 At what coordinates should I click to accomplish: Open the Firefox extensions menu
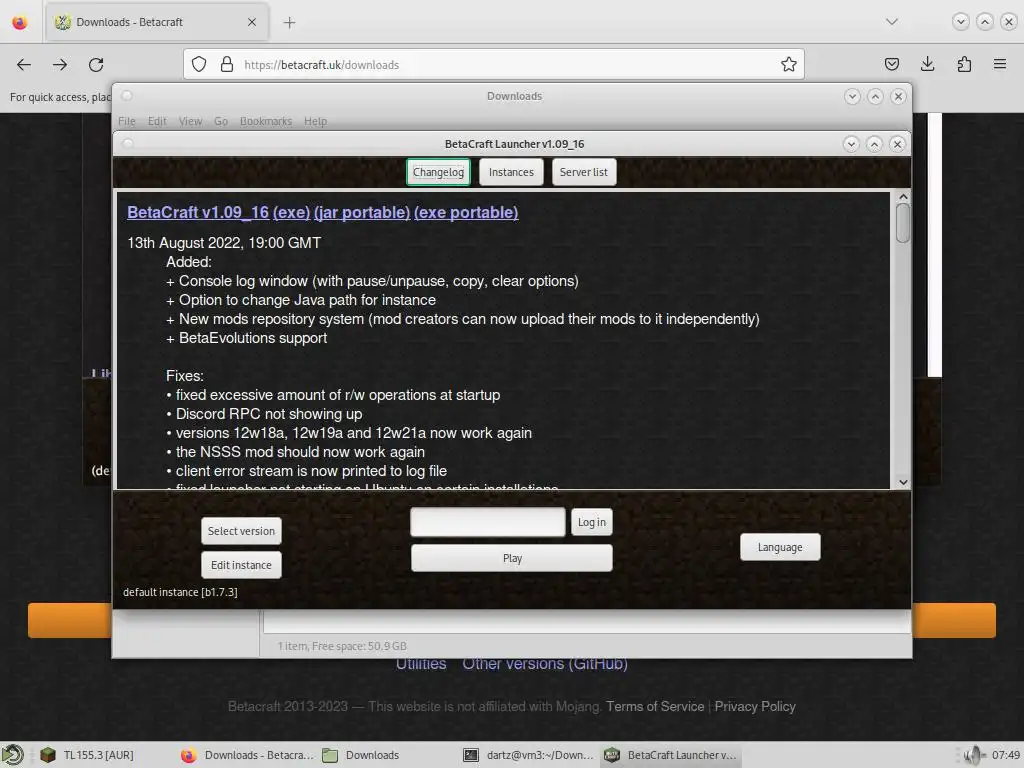pos(964,64)
